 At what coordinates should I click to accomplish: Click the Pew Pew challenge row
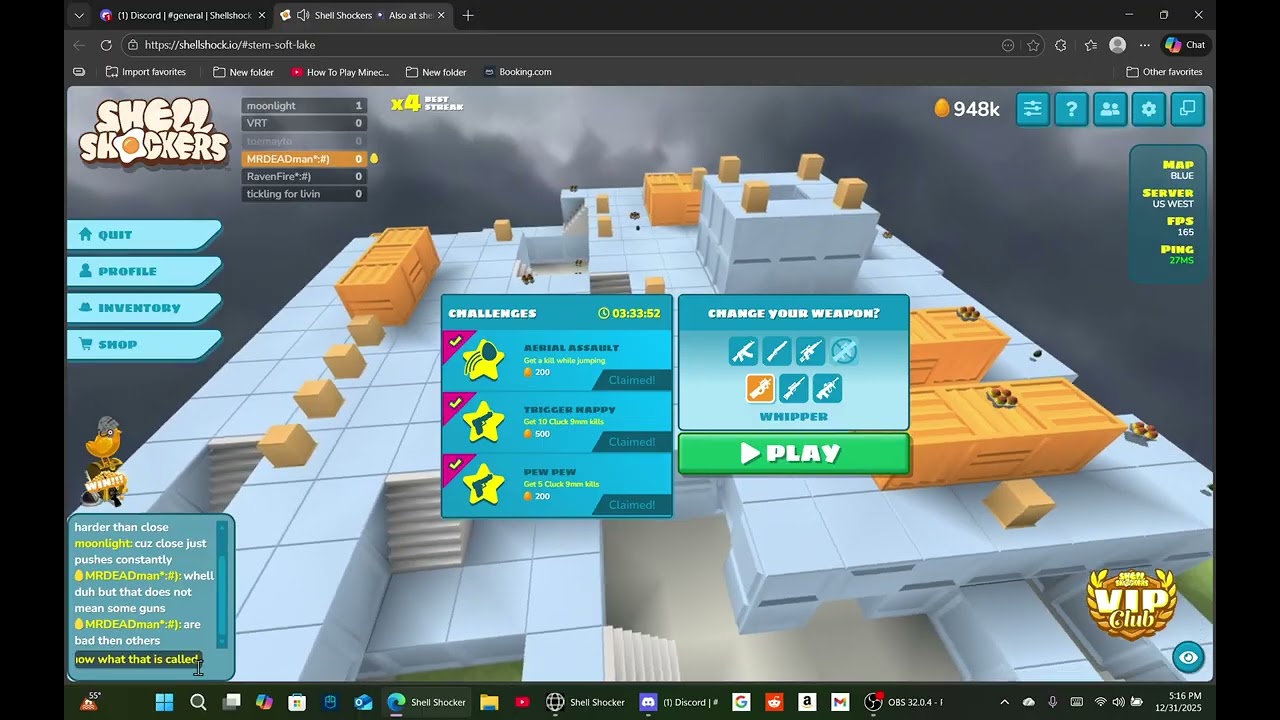pyautogui.click(x=557, y=485)
